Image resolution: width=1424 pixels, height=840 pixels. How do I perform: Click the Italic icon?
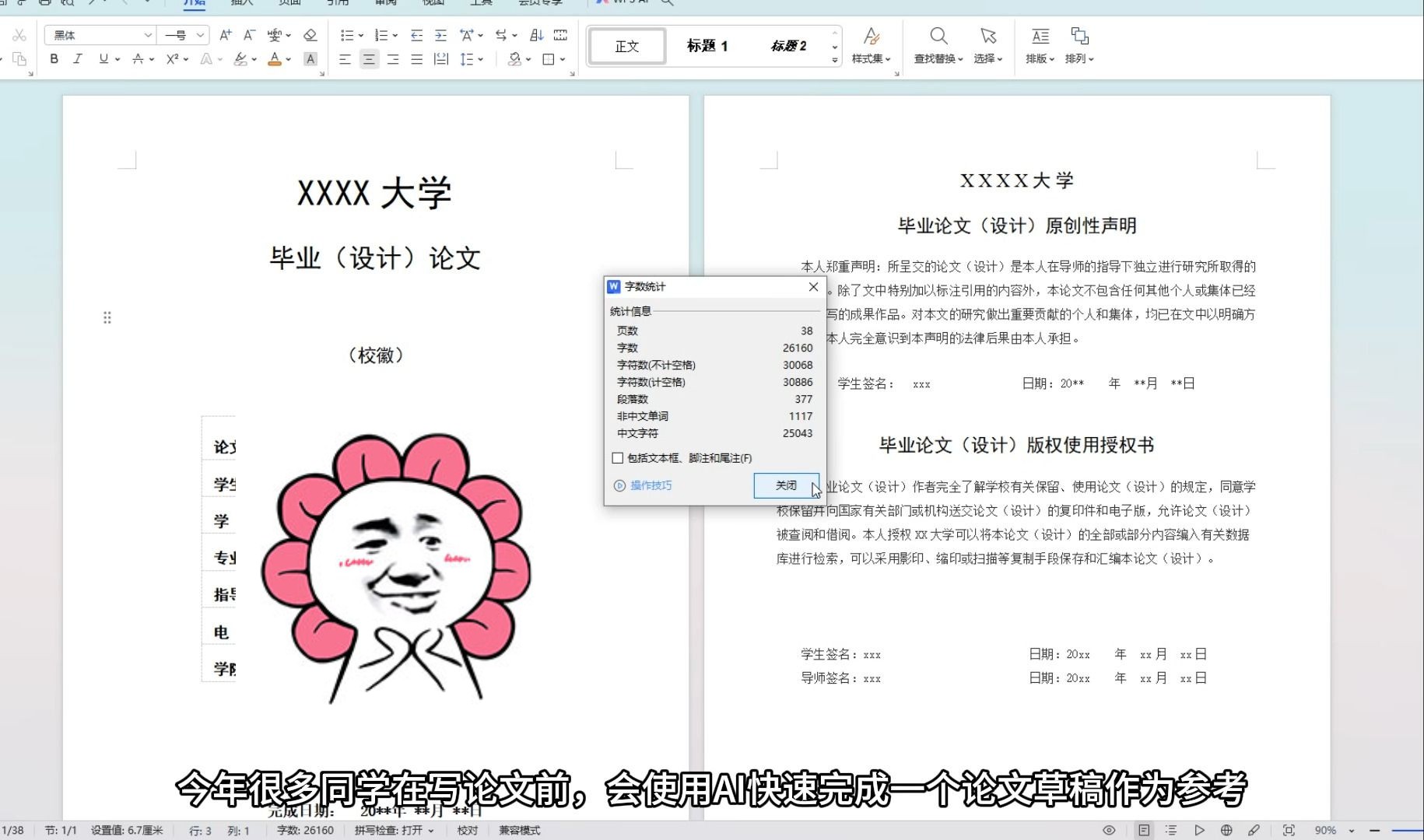(x=77, y=59)
